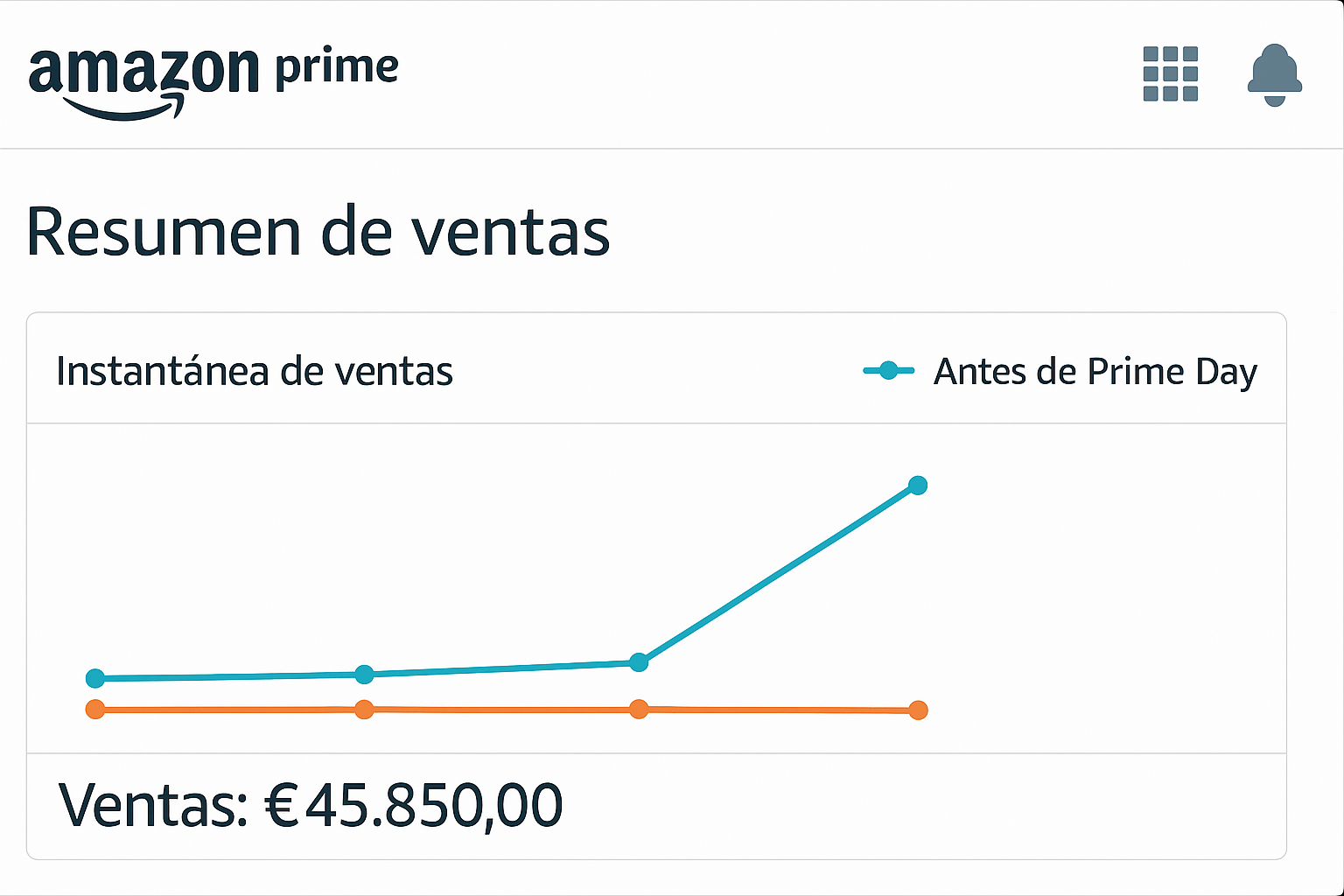This screenshot has height=896, width=1344.
Task: Select the first orange data point
Action: click(95, 709)
